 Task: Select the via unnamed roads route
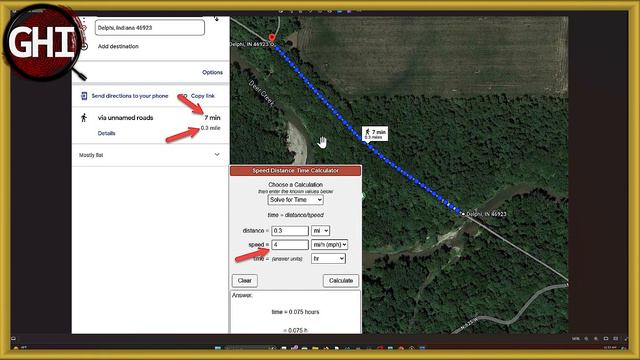click(x=125, y=118)
